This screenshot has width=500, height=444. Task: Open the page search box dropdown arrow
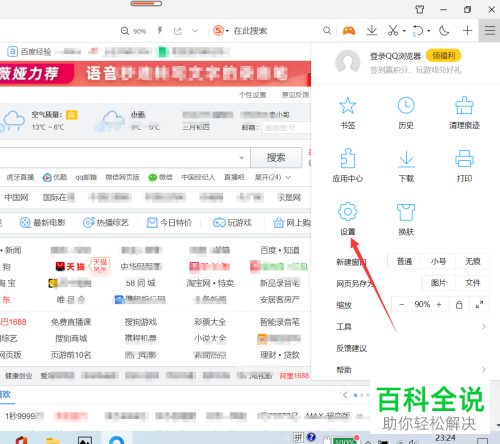tap(242, 158)
